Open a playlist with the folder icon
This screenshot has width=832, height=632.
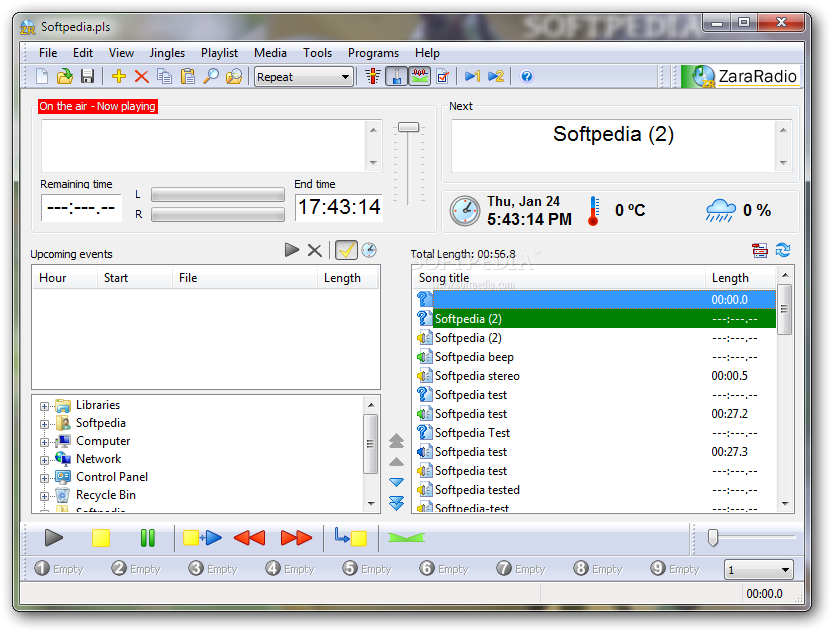65,76
